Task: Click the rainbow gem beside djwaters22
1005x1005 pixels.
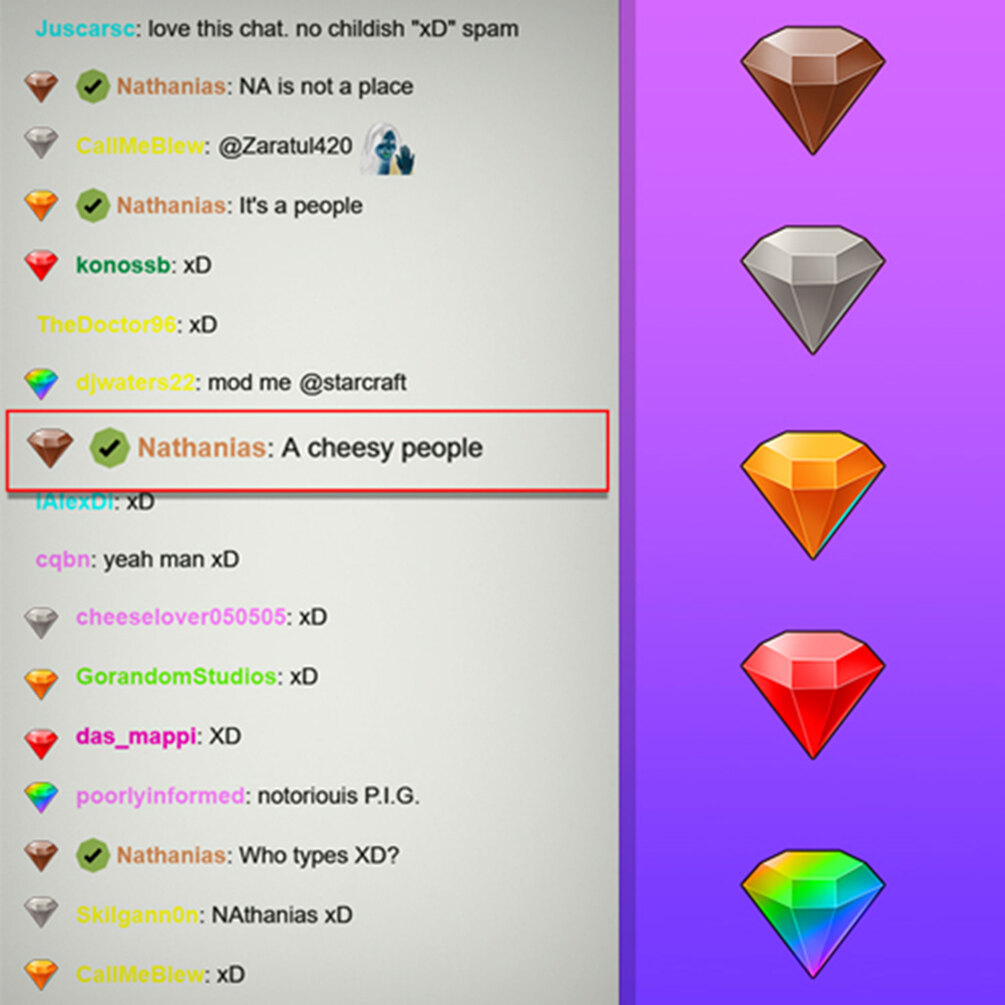Action: pos(41,384)
